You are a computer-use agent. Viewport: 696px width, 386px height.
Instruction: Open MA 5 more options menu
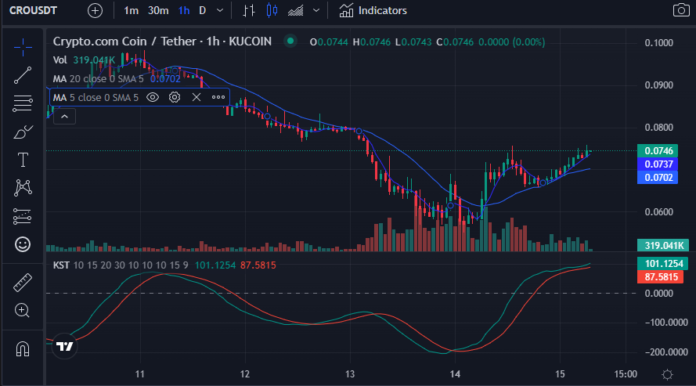(218, 97)
